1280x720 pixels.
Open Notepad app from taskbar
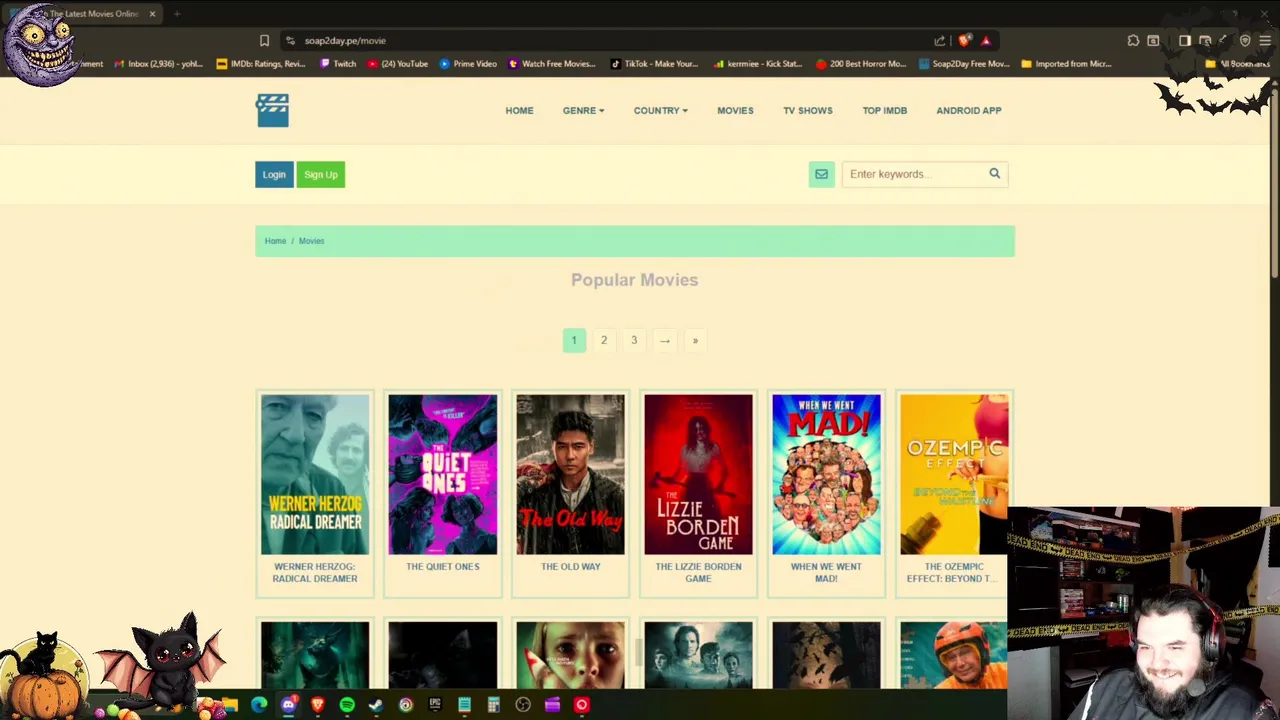tap(464, 705)
